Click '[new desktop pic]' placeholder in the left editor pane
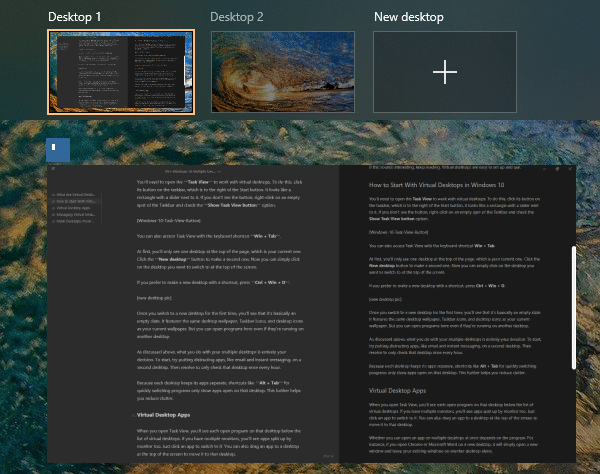Viewport: 600px width, 474px height. (154, 298)
